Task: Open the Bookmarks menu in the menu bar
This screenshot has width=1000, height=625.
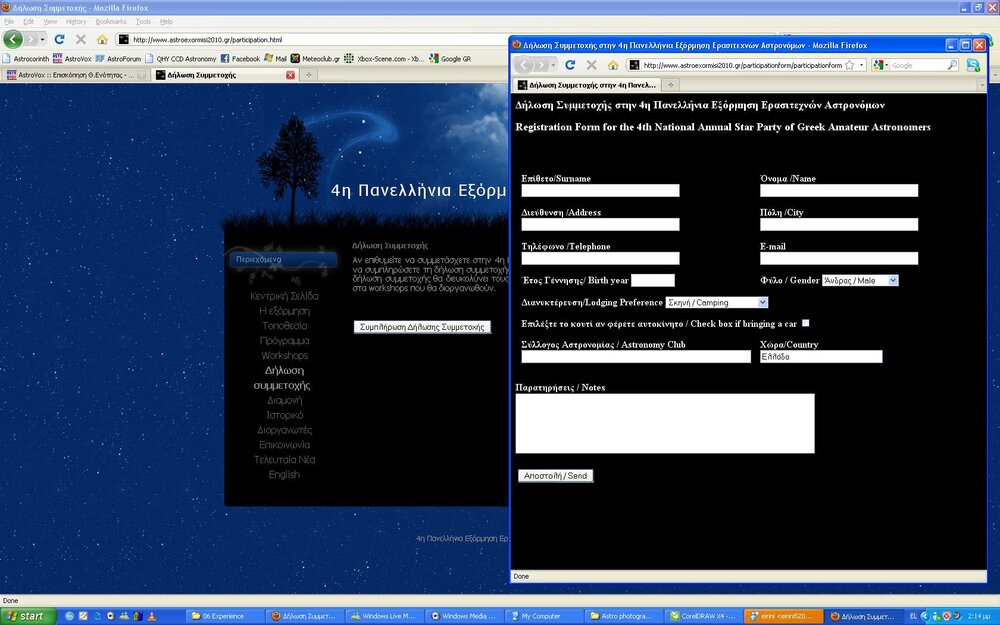Action: [x=110, y=21]
